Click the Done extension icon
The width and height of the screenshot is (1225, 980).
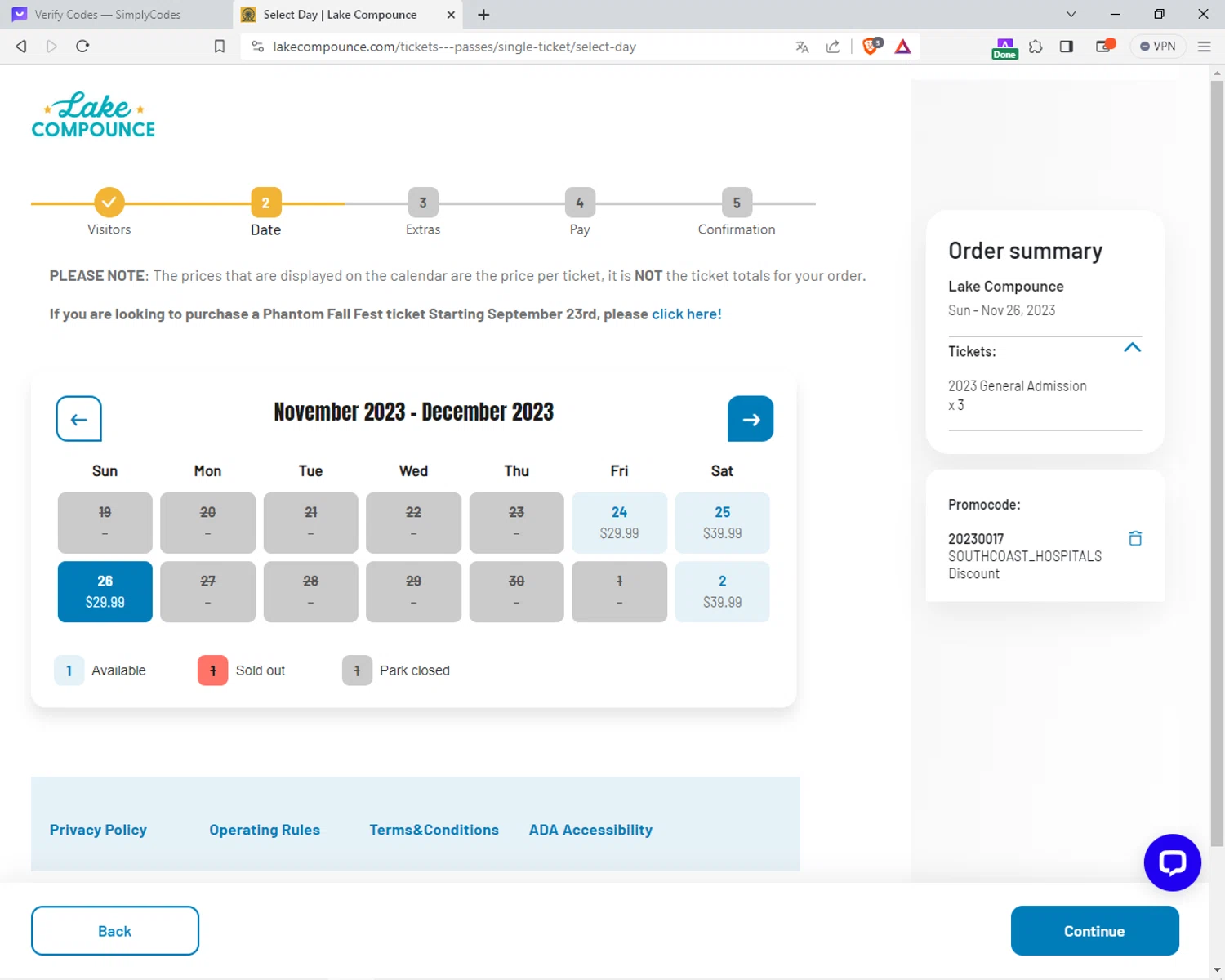coord(1004,48)
